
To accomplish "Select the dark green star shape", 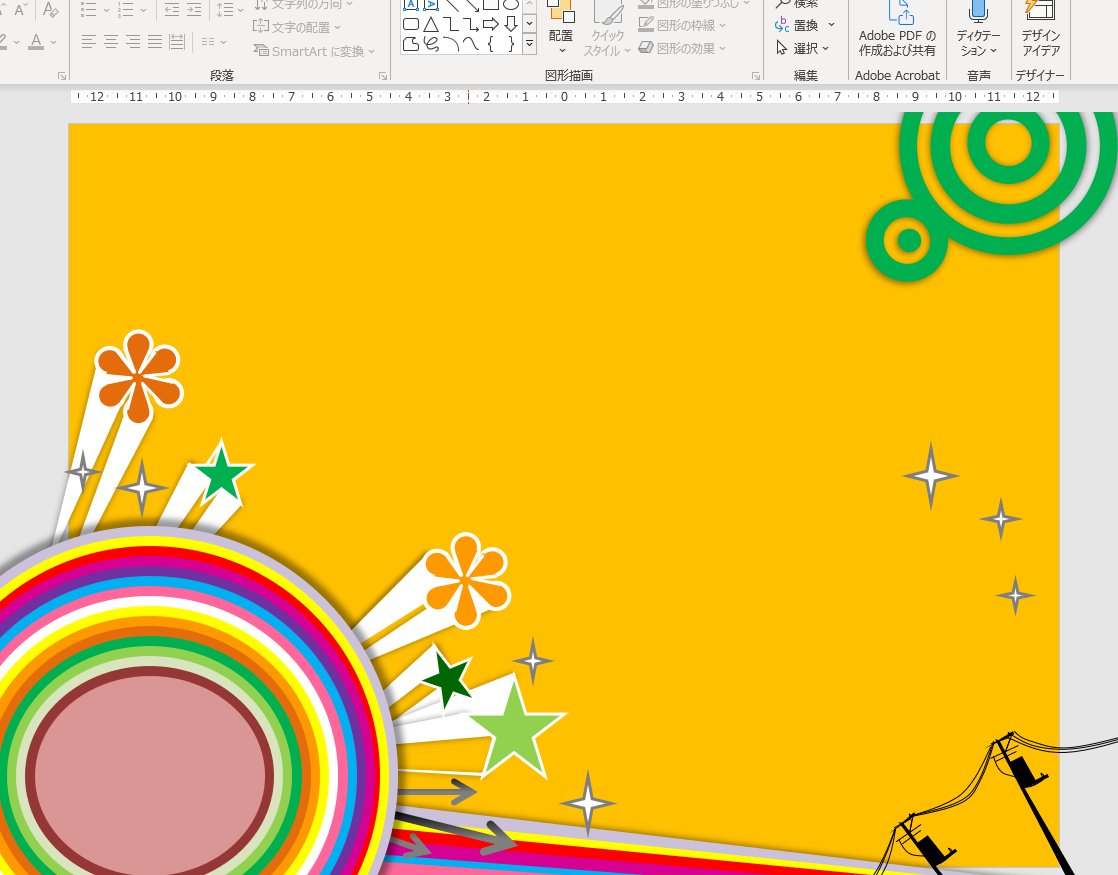I will (x=447, y=680).
